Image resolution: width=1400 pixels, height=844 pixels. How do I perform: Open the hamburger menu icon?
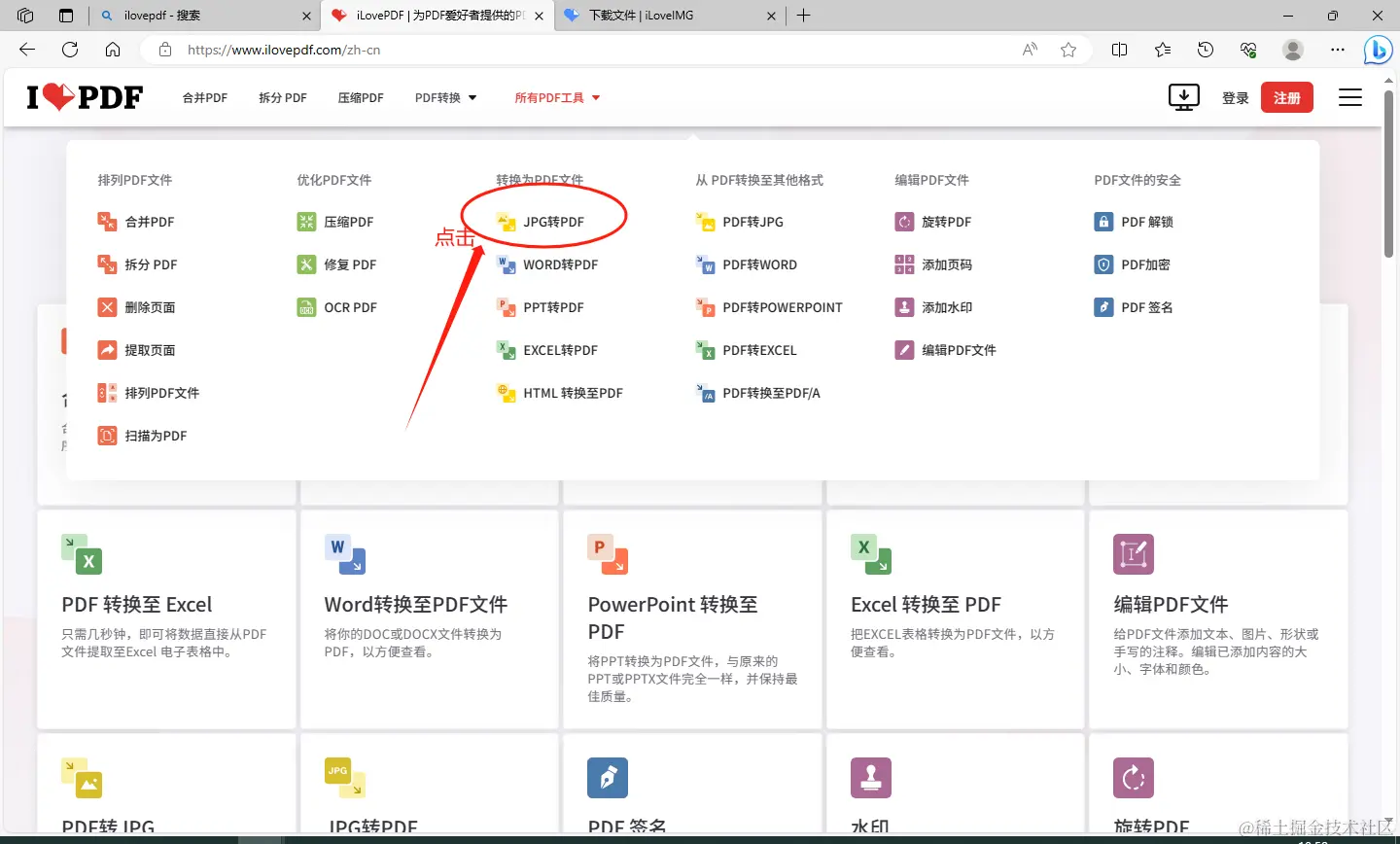[x=1349, y=97]
